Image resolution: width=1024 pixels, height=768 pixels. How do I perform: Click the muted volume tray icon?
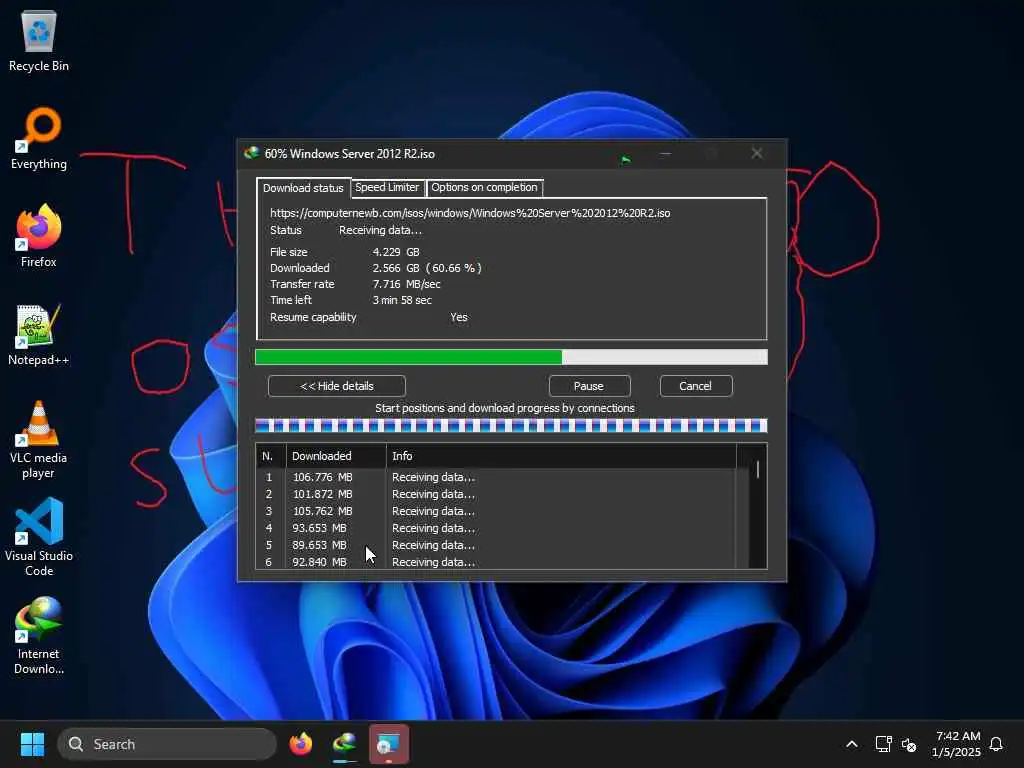pyautogui.click(x=908, y=744)
